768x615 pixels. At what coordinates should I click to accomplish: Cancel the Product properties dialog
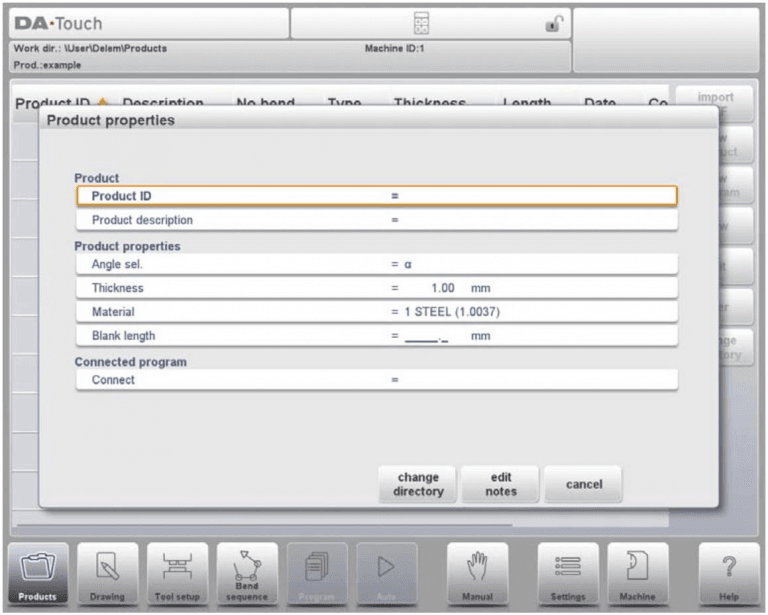[x=584, y=484]
